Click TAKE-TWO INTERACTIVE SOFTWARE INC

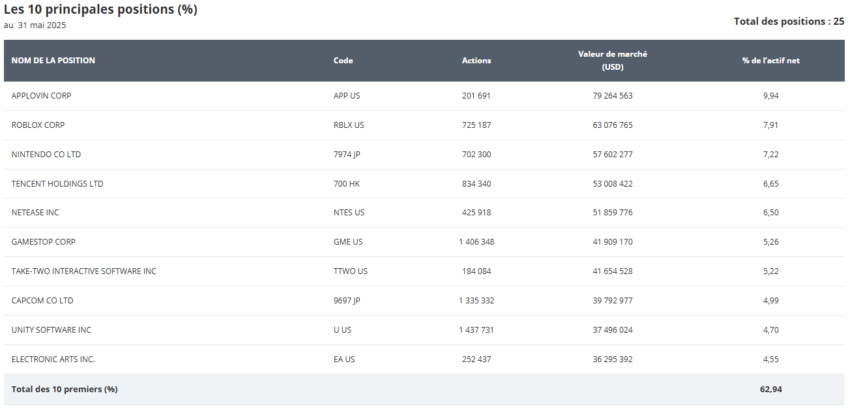pos(83,271)
